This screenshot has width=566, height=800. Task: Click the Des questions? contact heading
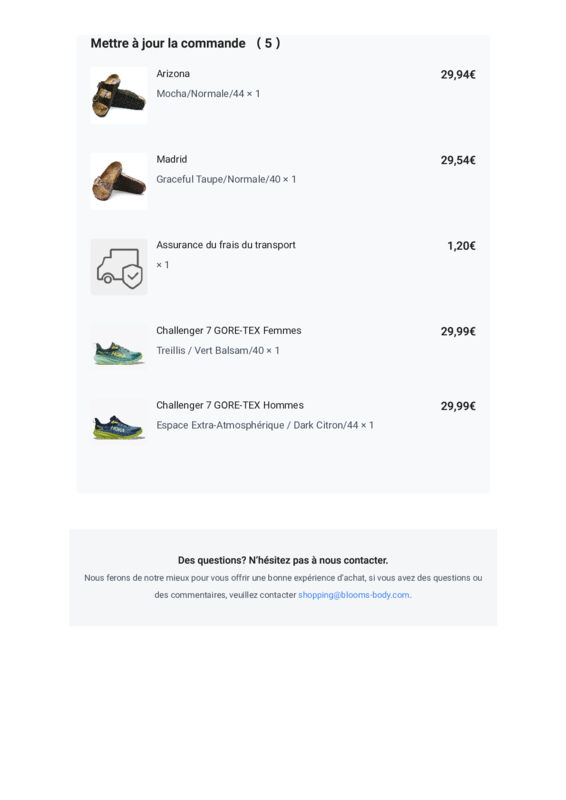coord(283,560)
